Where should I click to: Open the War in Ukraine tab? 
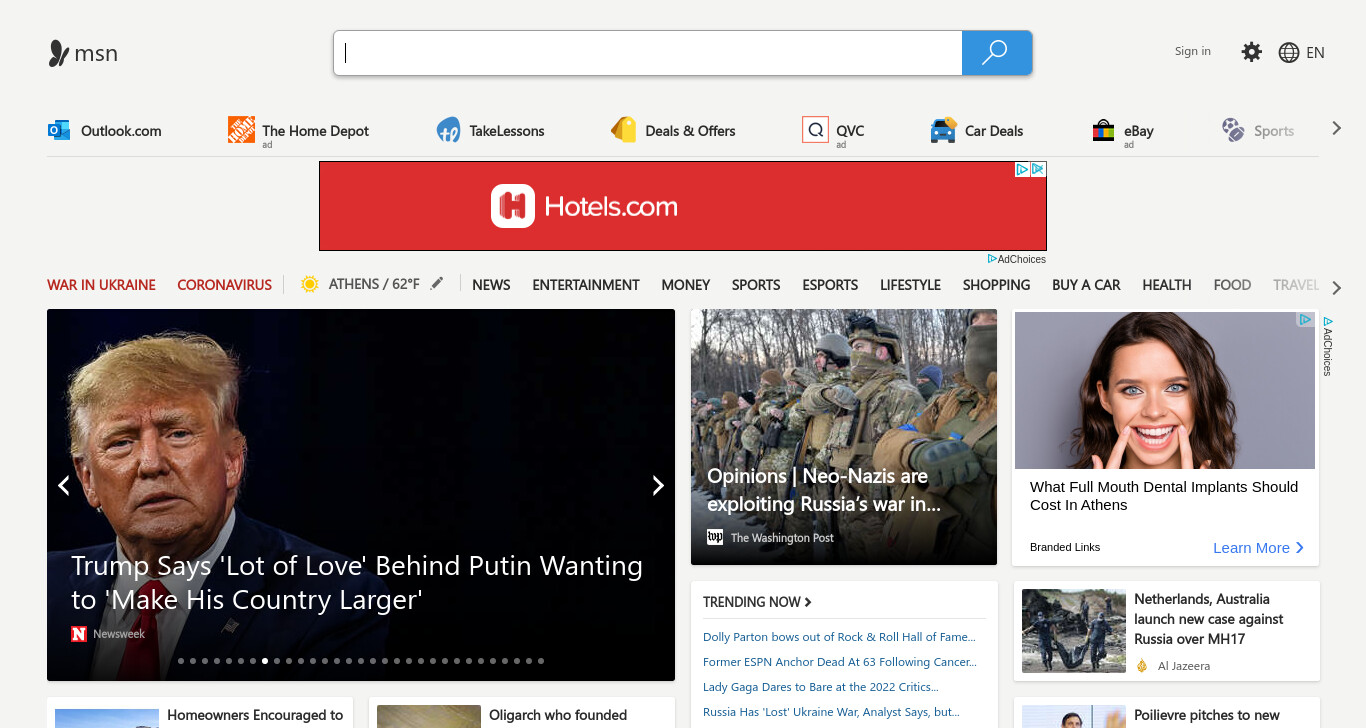[101, 285]
